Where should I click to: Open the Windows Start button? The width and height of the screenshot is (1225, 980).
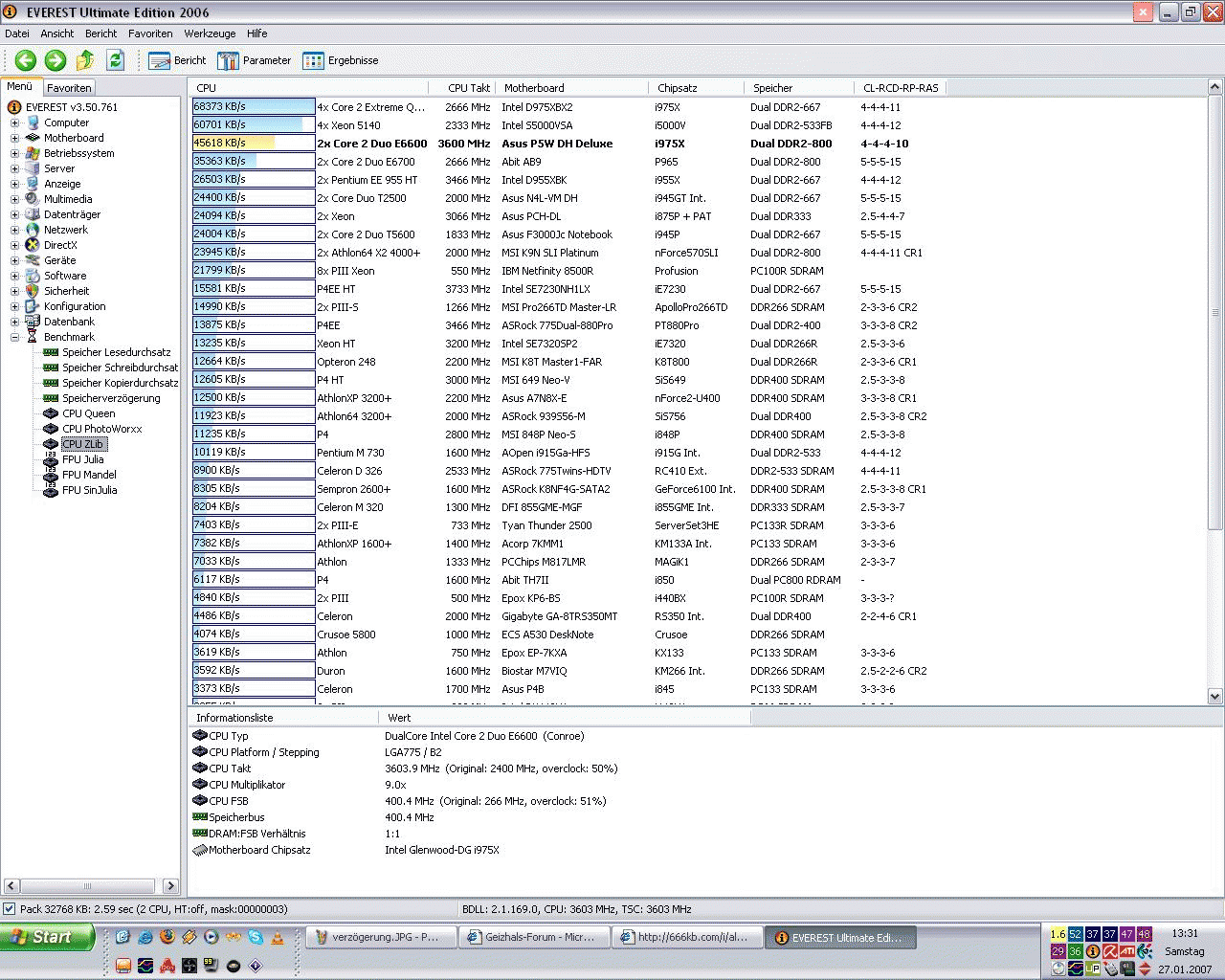47,937
